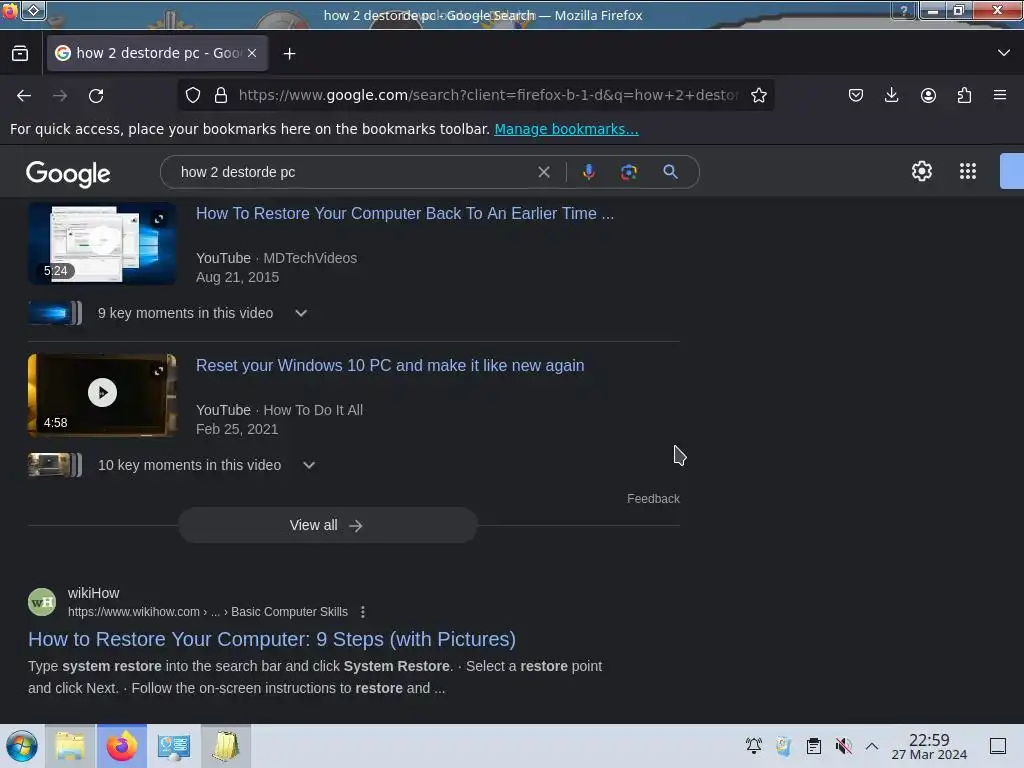
Task: Click the magnifier search button
Action: (x=670, y=172)
